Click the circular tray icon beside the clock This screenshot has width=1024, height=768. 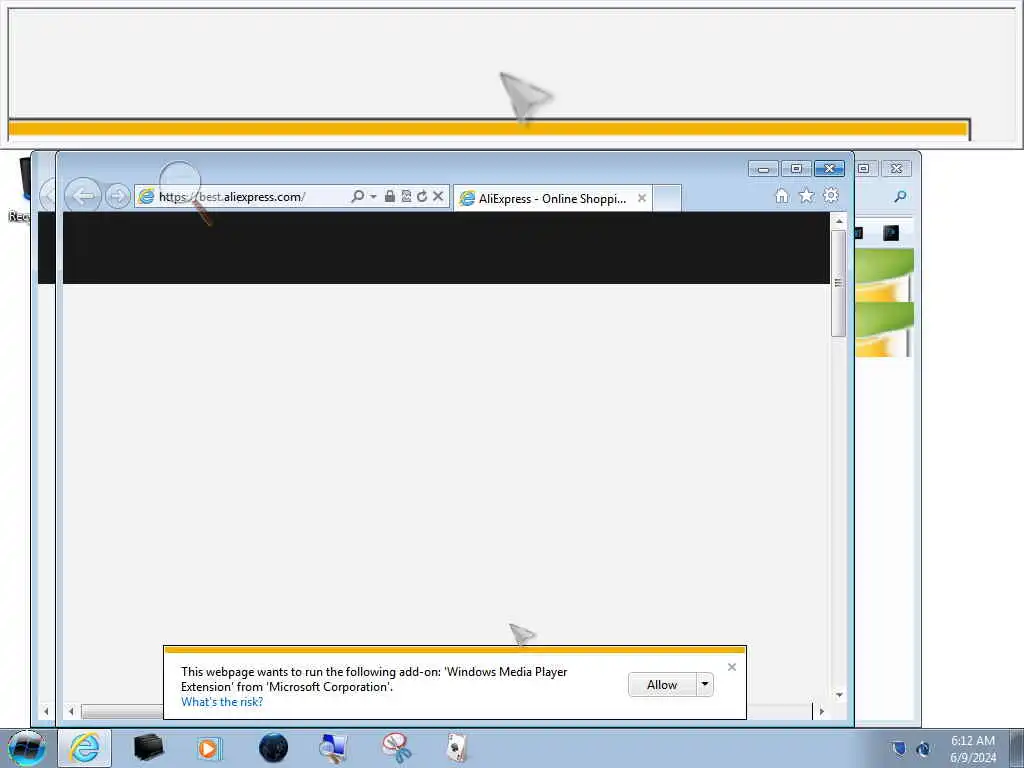923,749
